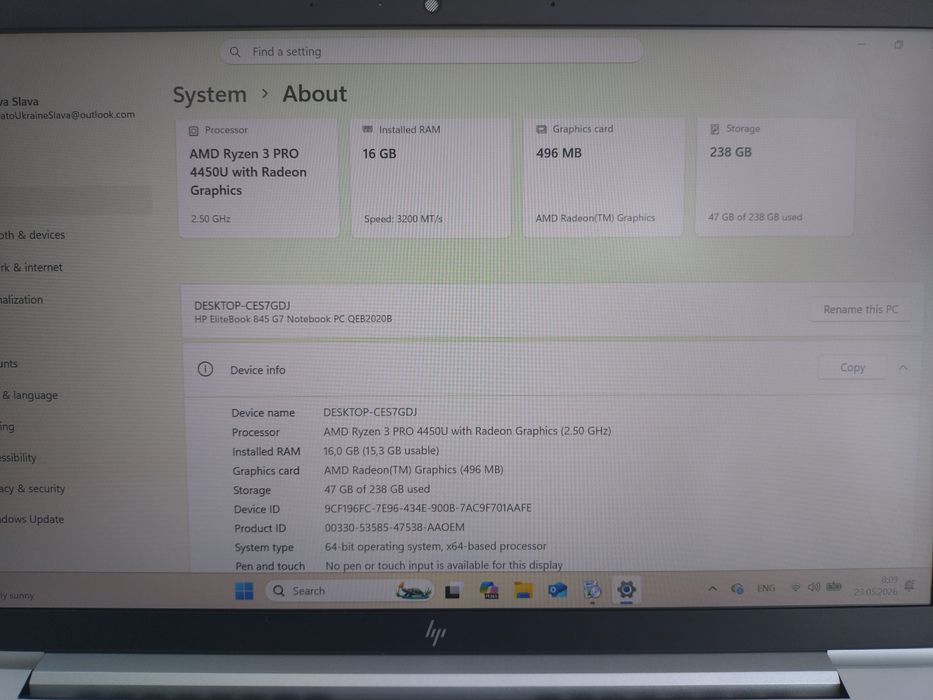The width and height of the screenshot is (933, 700).
Task: Open the Graphics card summary card
Action: pos(603,177)
